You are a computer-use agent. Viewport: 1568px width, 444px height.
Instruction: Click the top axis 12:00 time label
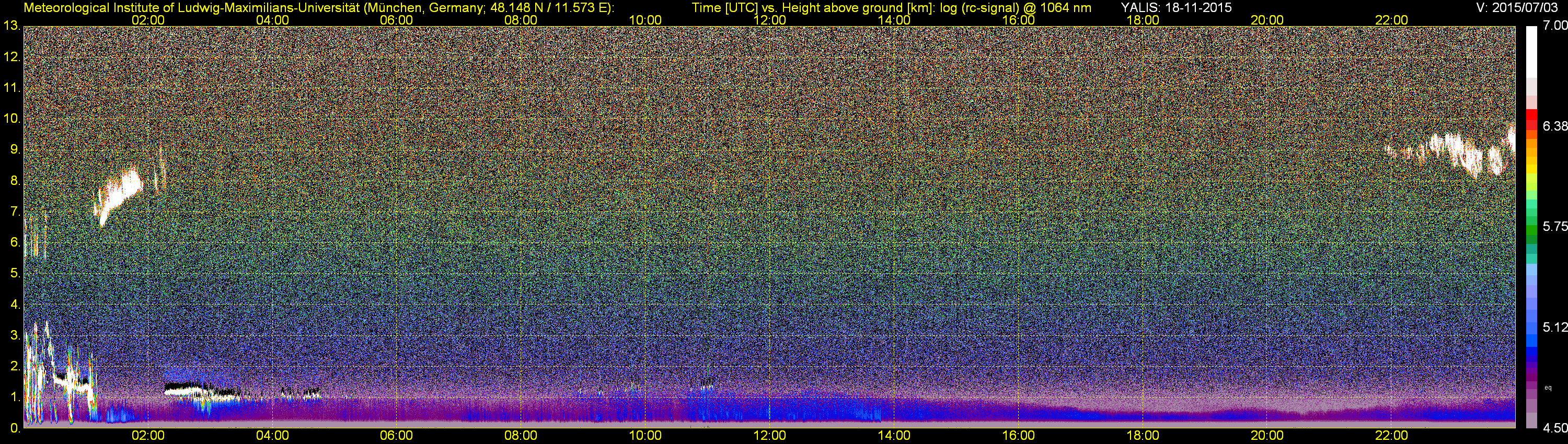(x=769, y=20)
